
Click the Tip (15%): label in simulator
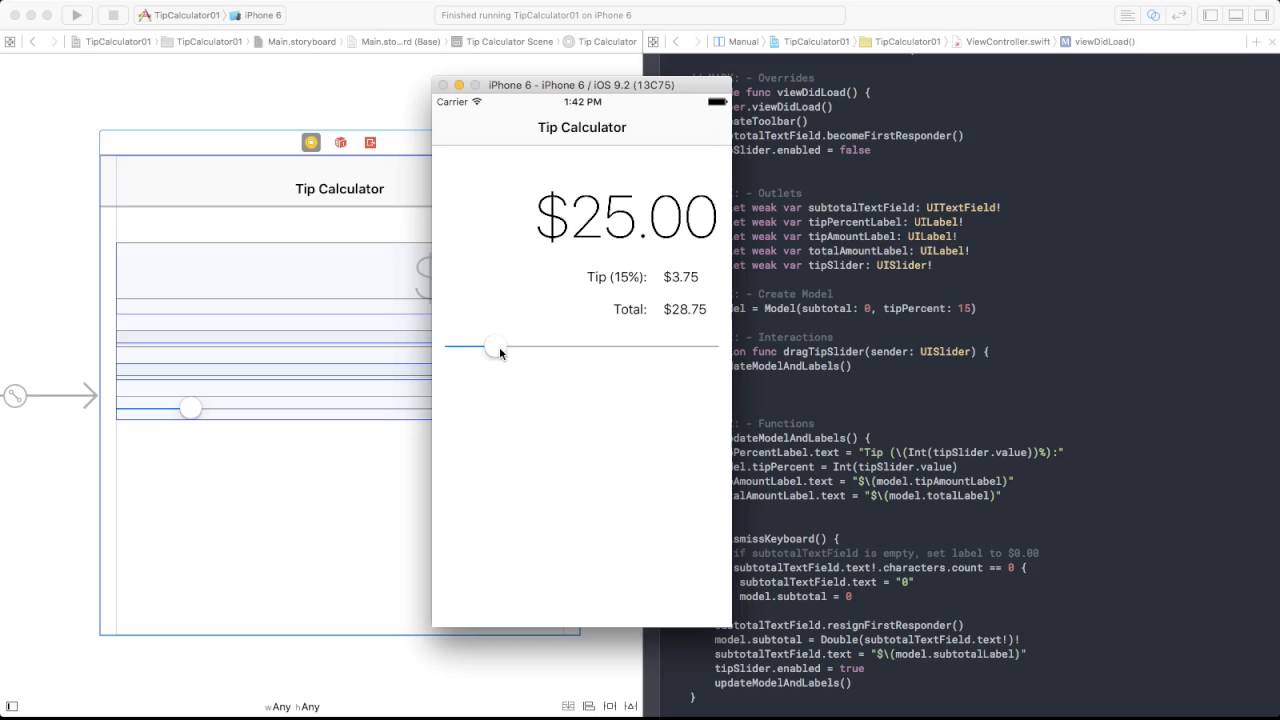(617, 277)
